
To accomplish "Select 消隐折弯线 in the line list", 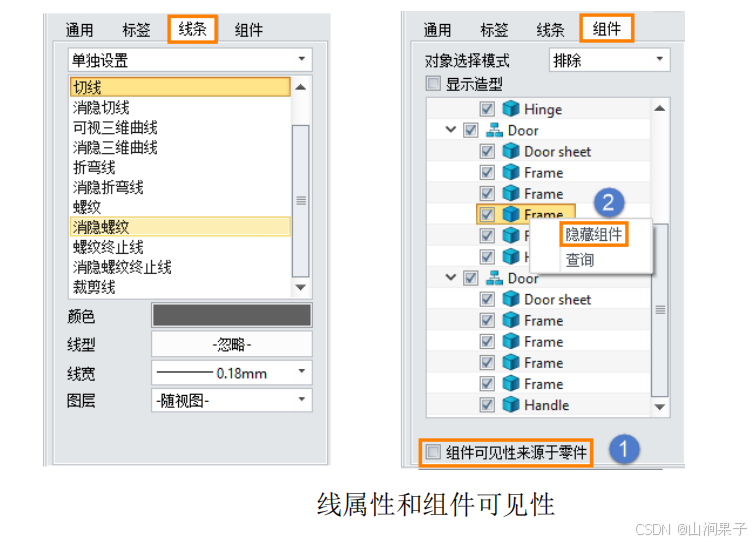I will 180,187.
